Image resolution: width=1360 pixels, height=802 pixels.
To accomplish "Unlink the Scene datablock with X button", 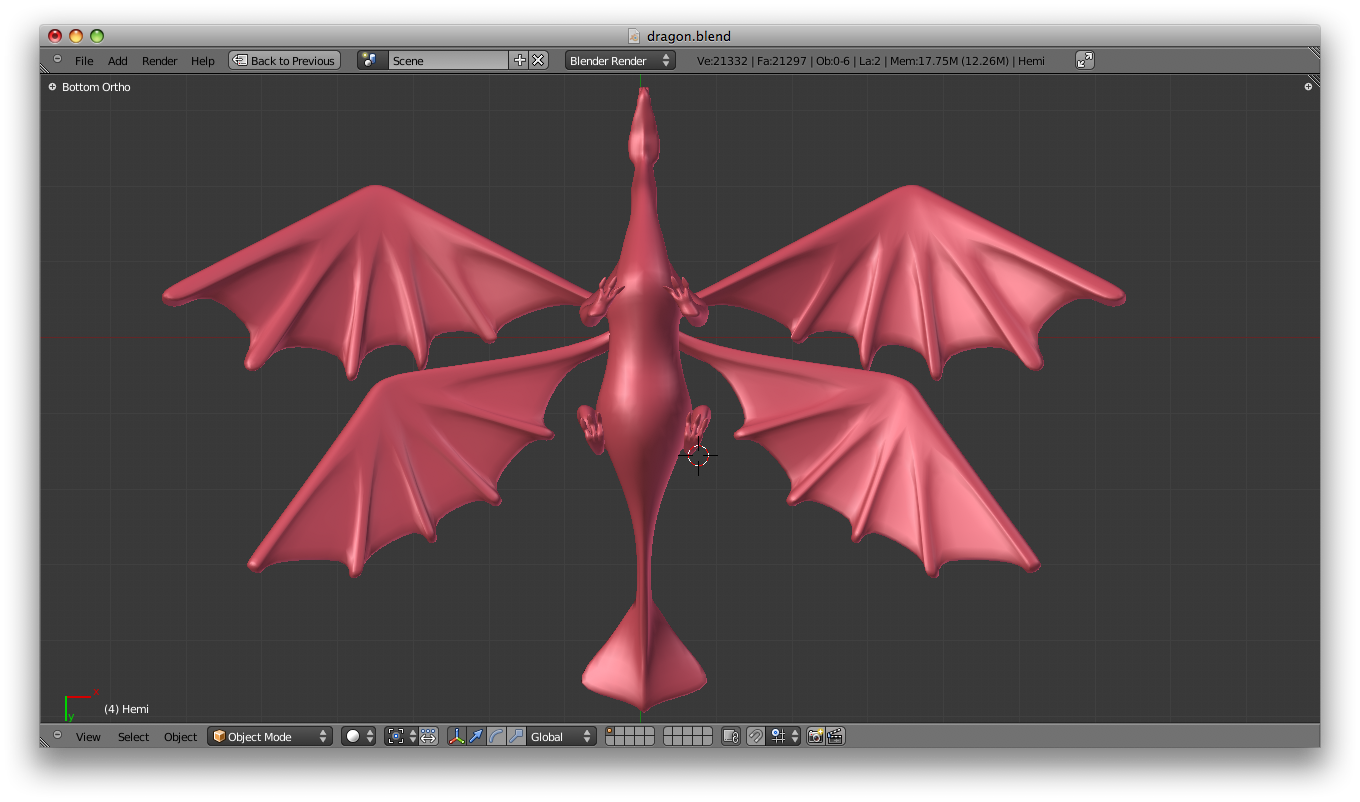I will pos(538,60).
